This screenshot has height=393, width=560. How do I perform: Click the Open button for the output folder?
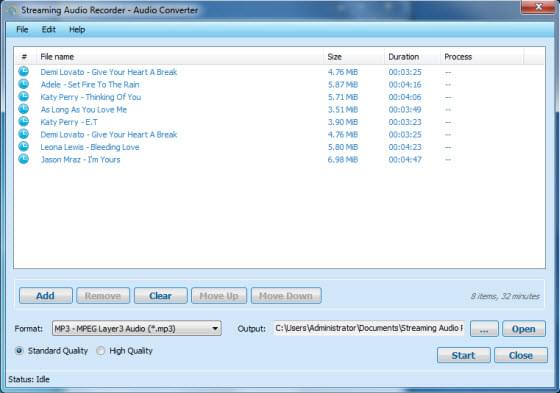pyautogui.click(x=524, y=329)
